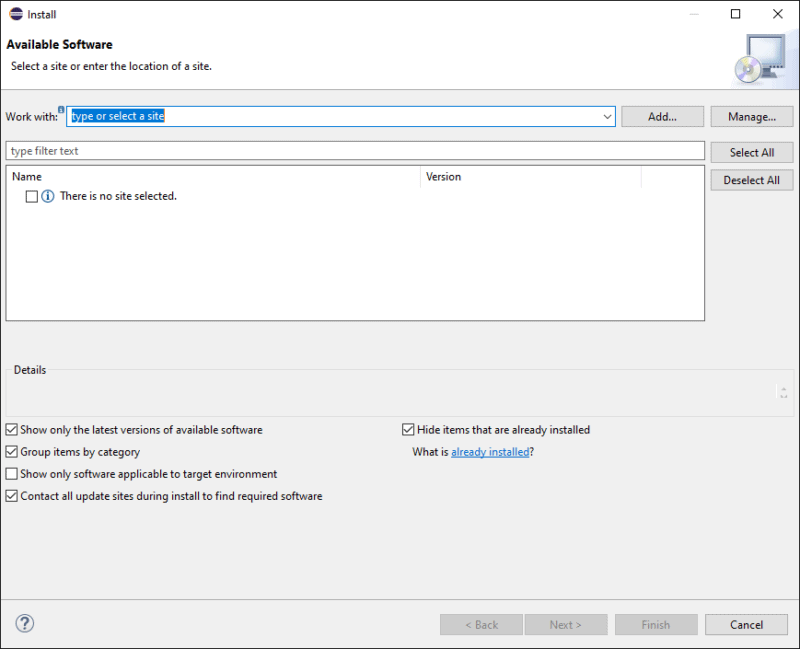Follow the "already installed" link
Viewport: 800px width, 649px height.
pos(490,451)
